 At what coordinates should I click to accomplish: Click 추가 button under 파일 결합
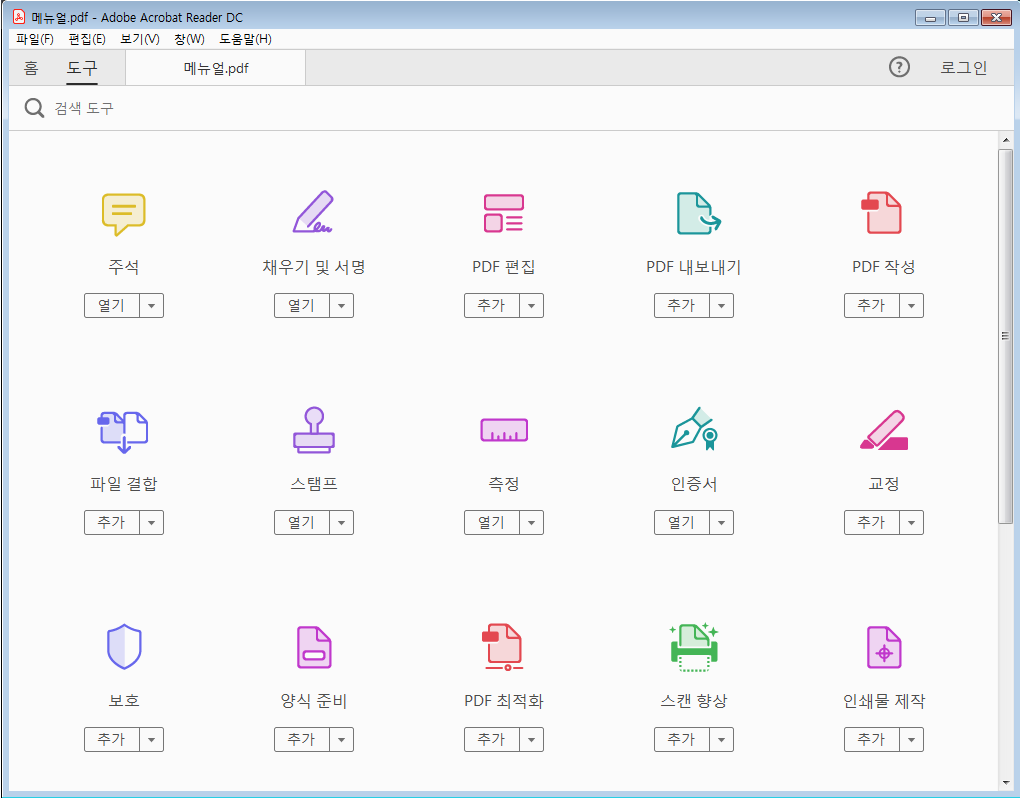pyautogui.click(x=112, y=523)
